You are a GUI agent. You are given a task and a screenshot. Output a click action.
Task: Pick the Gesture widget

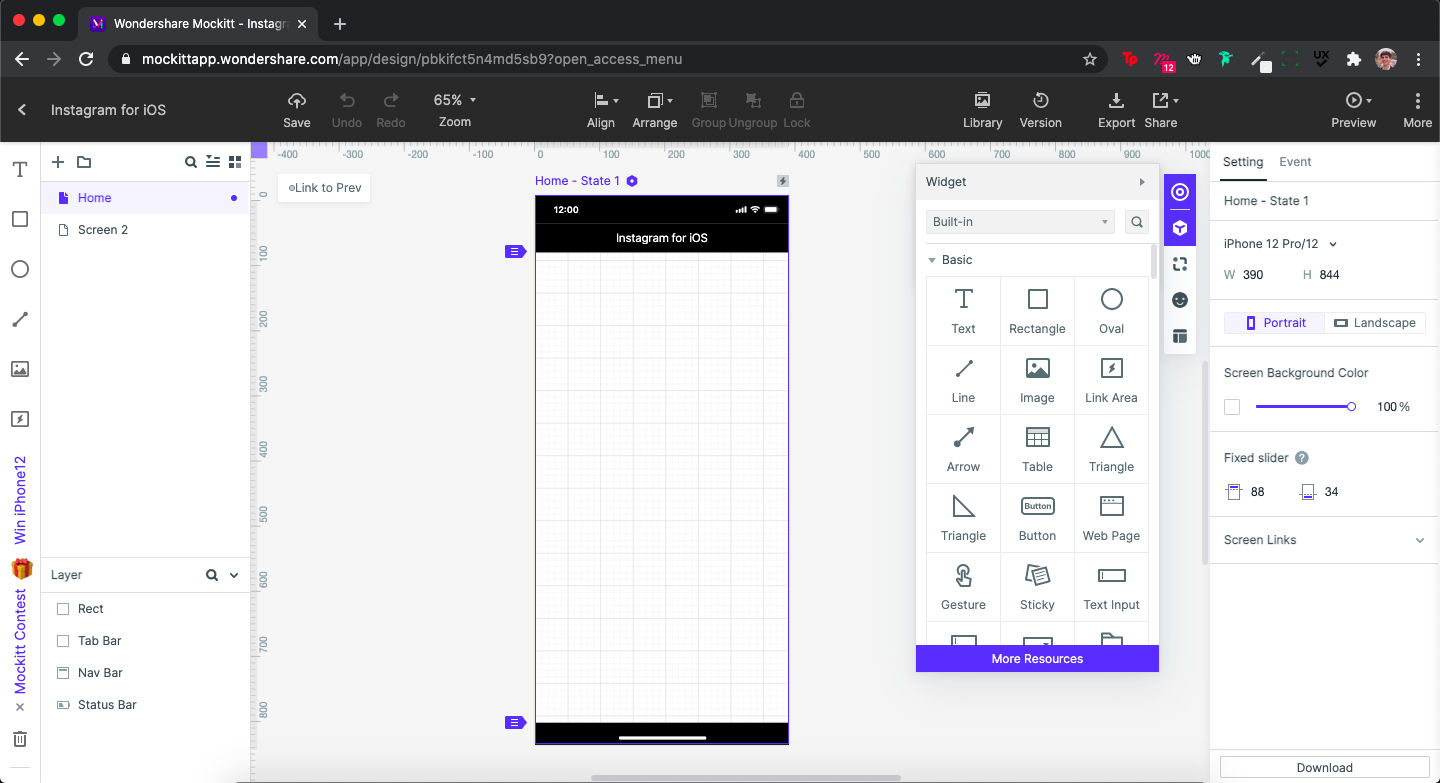click(x=964, y=587)
